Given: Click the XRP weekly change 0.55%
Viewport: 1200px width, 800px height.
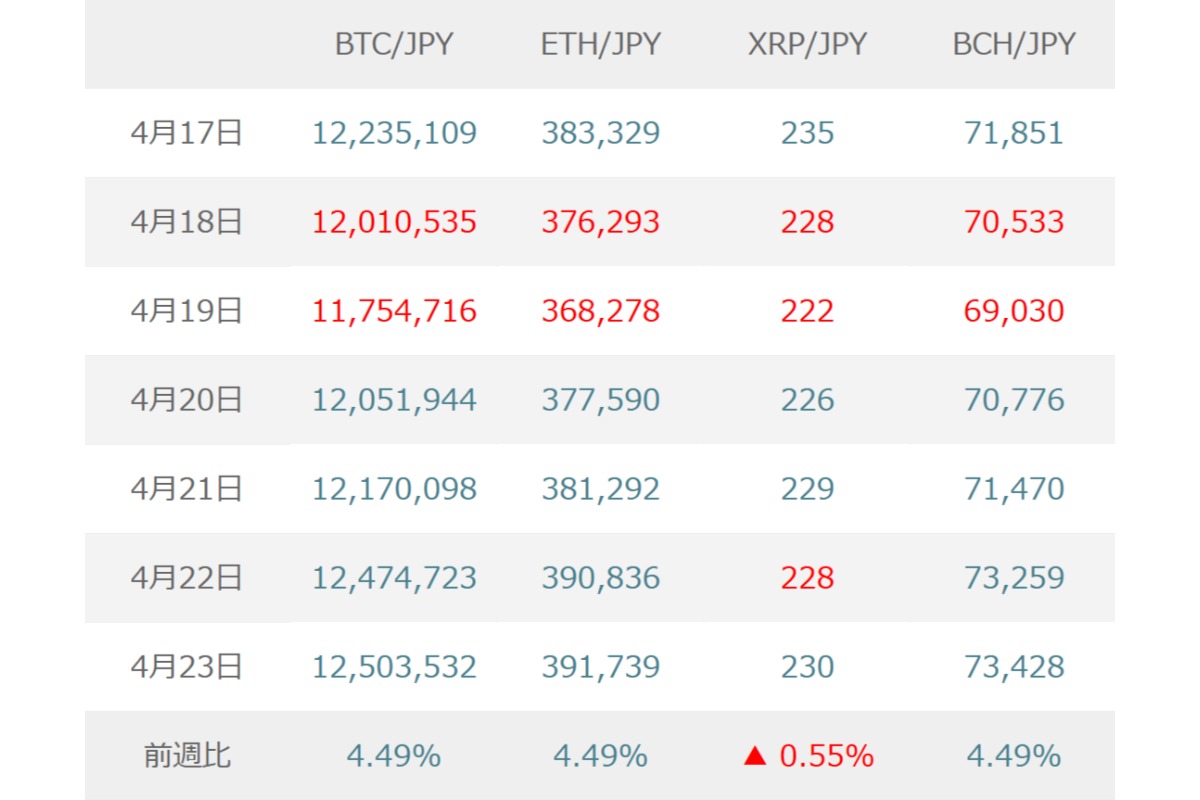Looking at the screenshot, I should click(826, 756).
